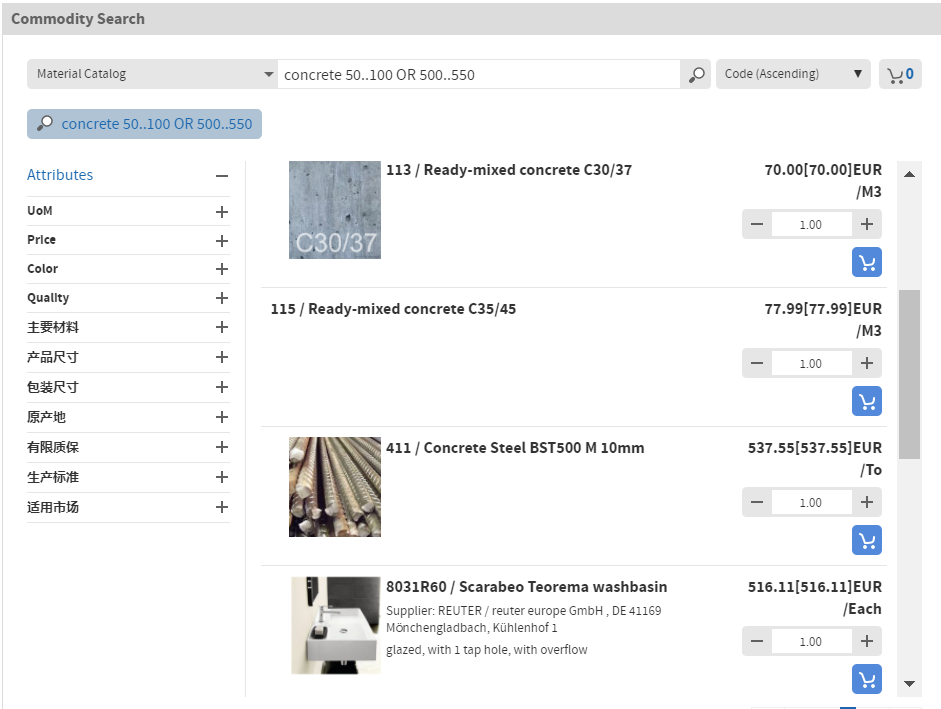Viewport: 941px width, 709px height.
Task: Click the price 537.55[537.55]EUR
Action: pos(814,448)
